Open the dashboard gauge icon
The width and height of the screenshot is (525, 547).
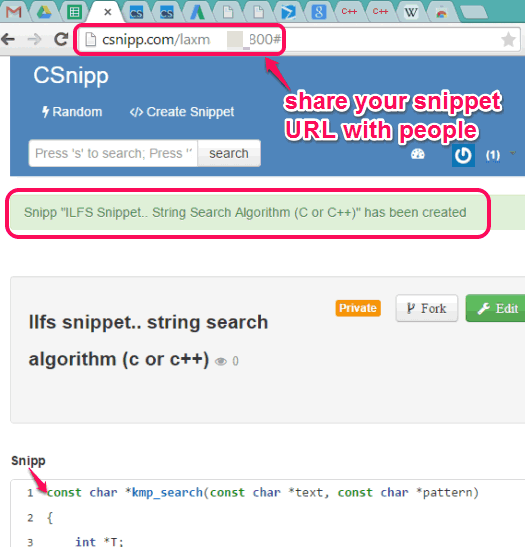pyautogui.click(x=418, y=154)
